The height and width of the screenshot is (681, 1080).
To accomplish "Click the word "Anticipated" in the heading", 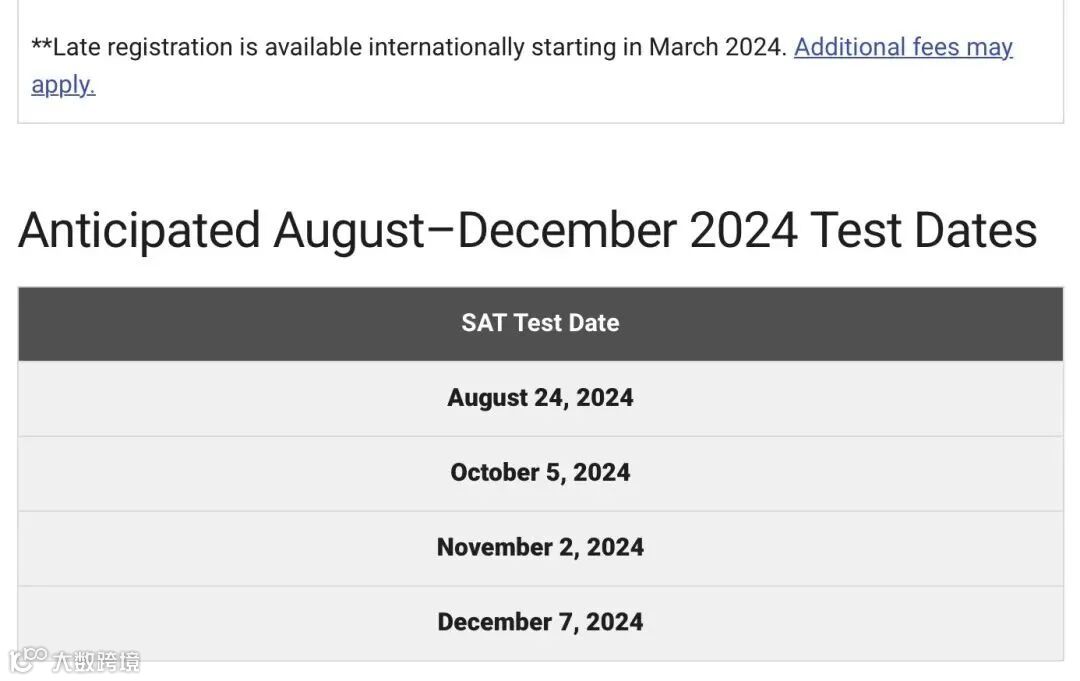I will [139, 231].
